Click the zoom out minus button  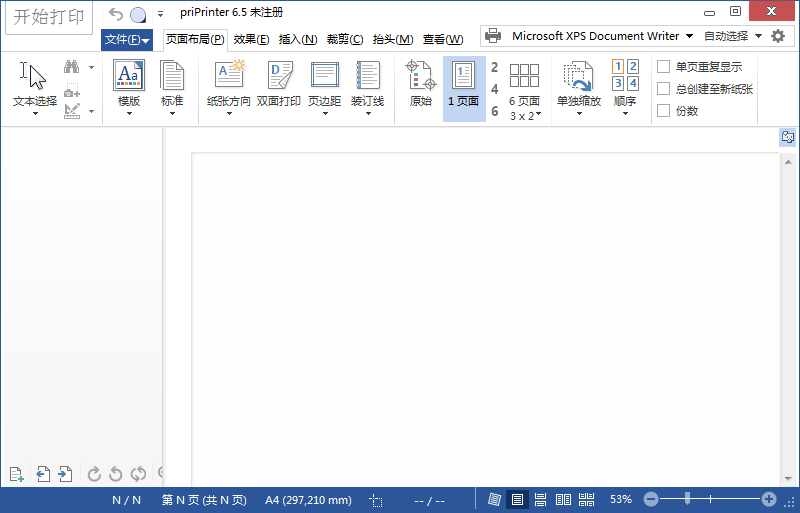pos(651,499)
